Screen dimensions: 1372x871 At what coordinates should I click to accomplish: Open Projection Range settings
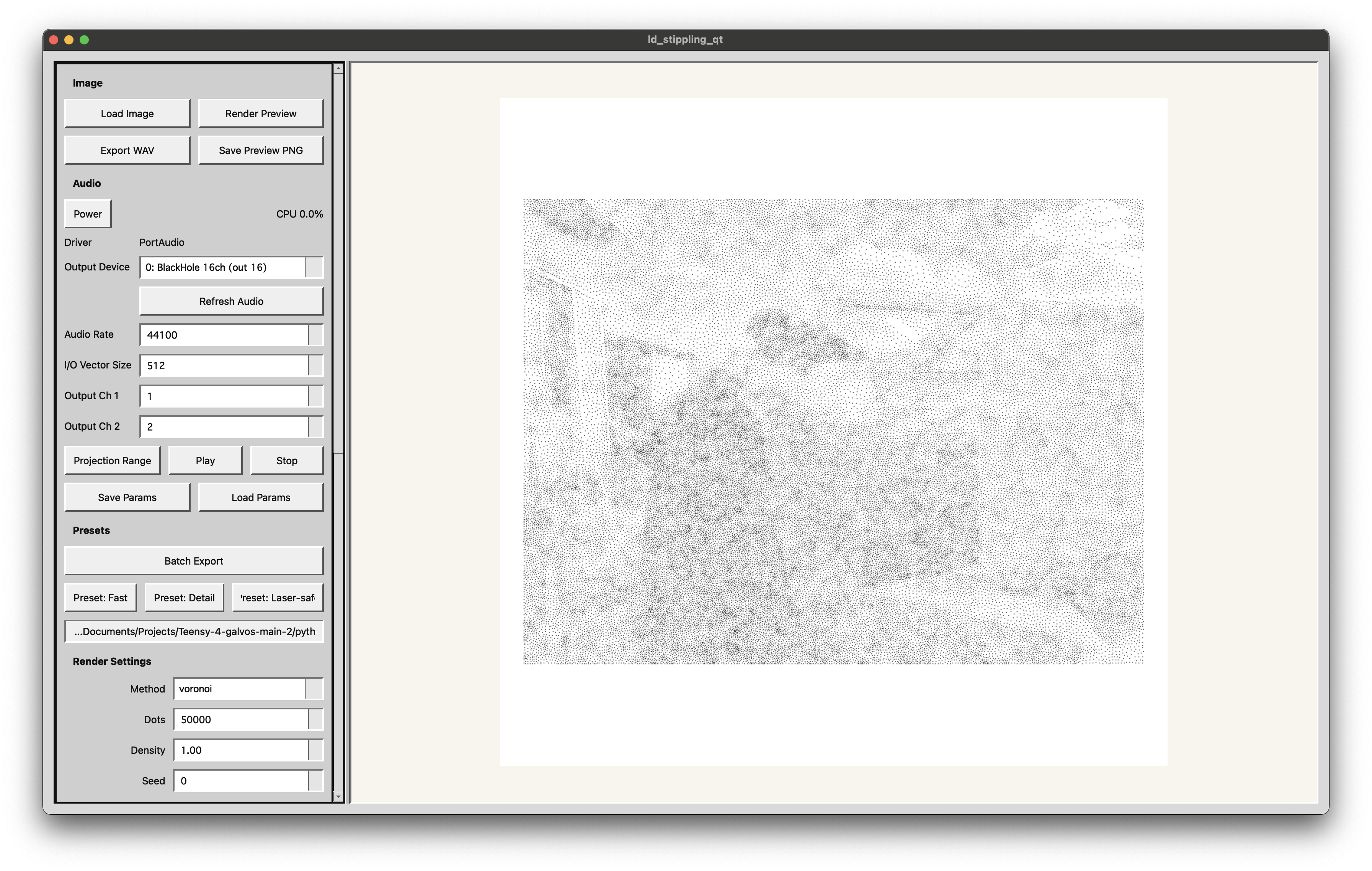[112, 460]
